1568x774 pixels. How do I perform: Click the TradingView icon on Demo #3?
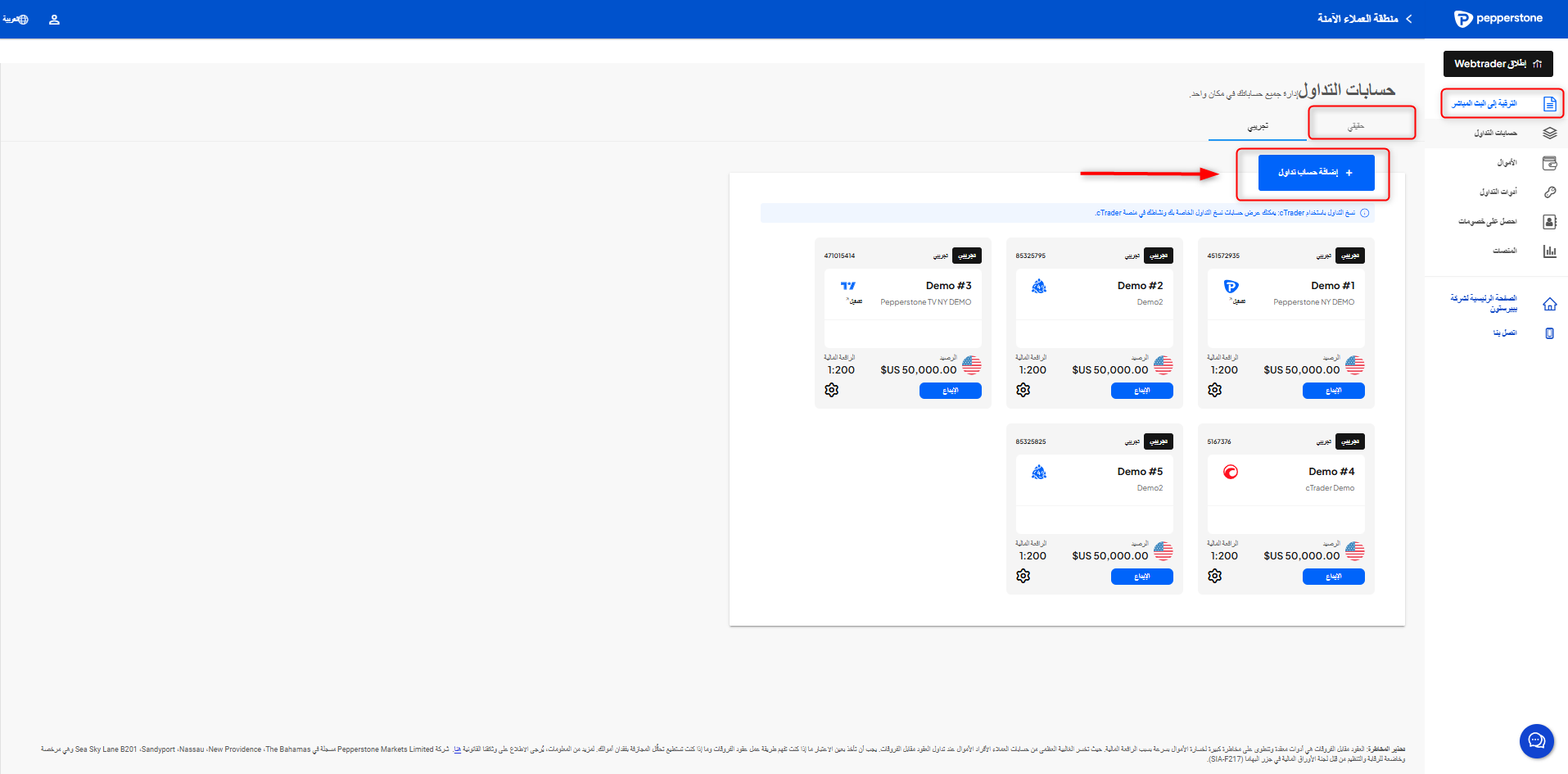[847, 286]
